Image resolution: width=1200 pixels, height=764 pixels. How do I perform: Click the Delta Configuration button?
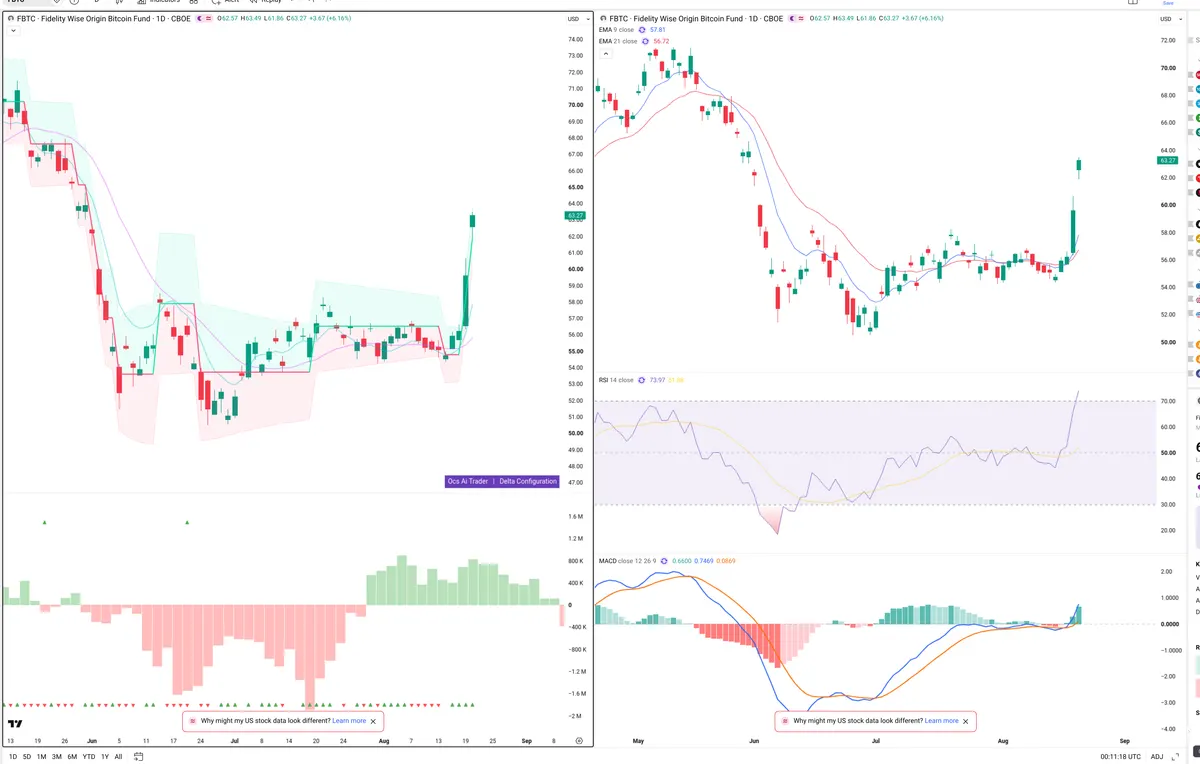pos(528,481)
